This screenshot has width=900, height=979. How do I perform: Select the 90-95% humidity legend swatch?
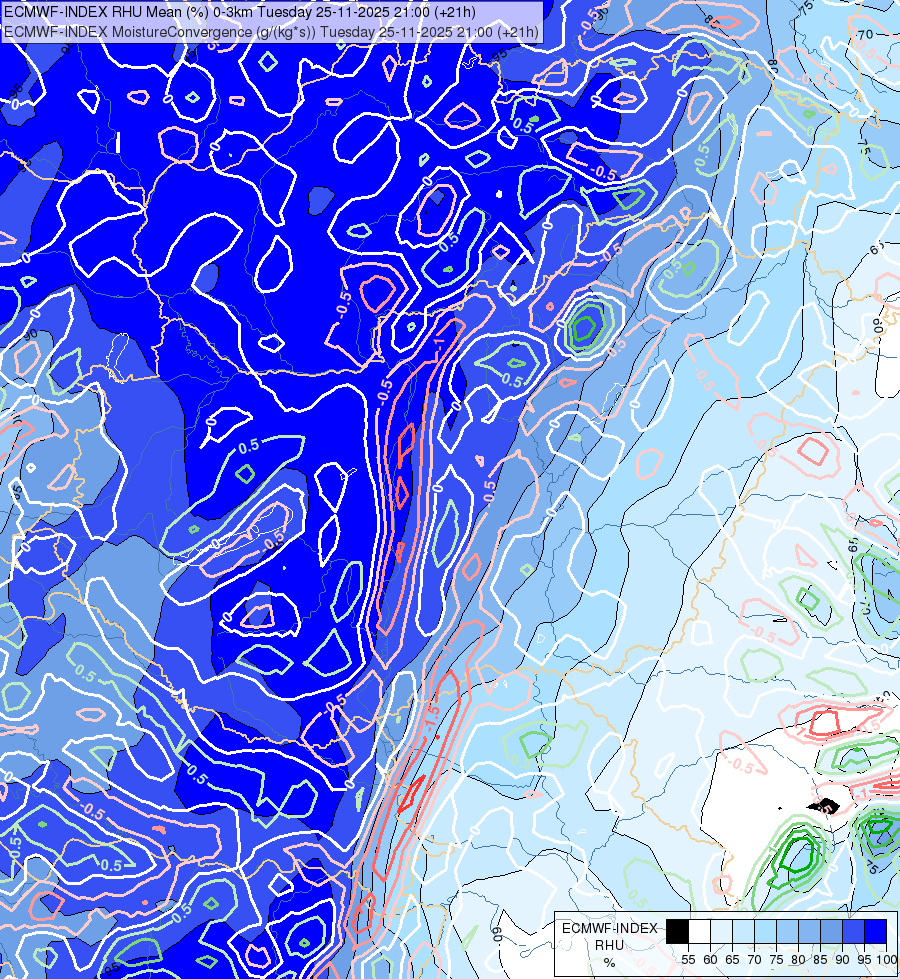coord(853,932)
